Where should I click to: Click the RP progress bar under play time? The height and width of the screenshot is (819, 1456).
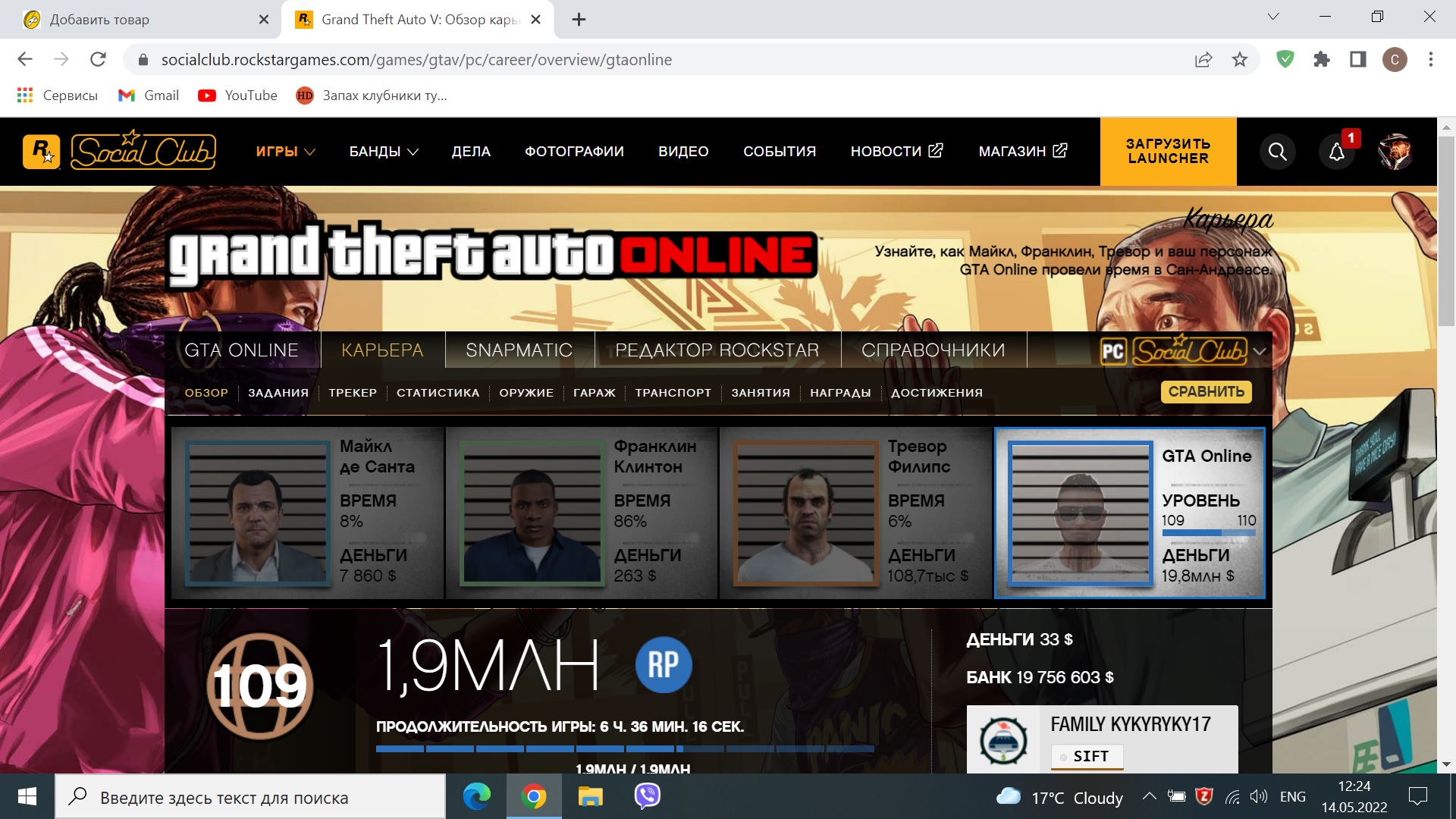pos(625,748)
